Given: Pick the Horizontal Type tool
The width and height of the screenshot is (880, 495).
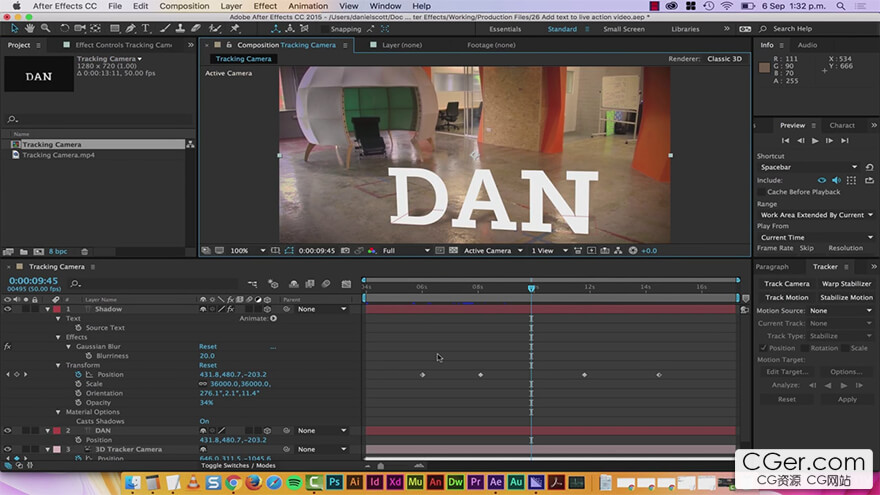Looking at the screenshot, I should coord(147,29).
